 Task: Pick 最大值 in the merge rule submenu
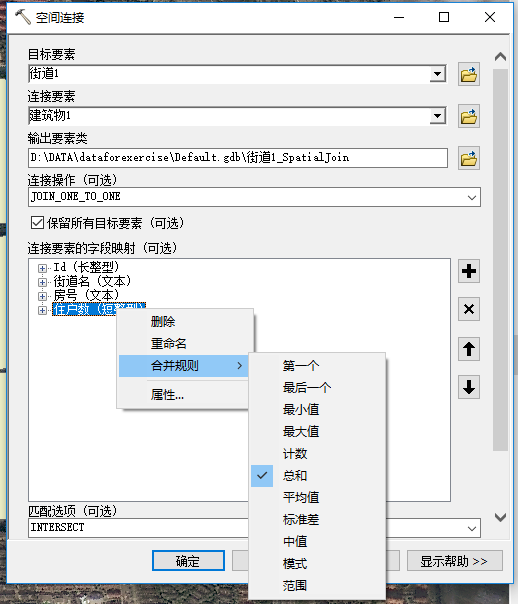click(301, 431)
